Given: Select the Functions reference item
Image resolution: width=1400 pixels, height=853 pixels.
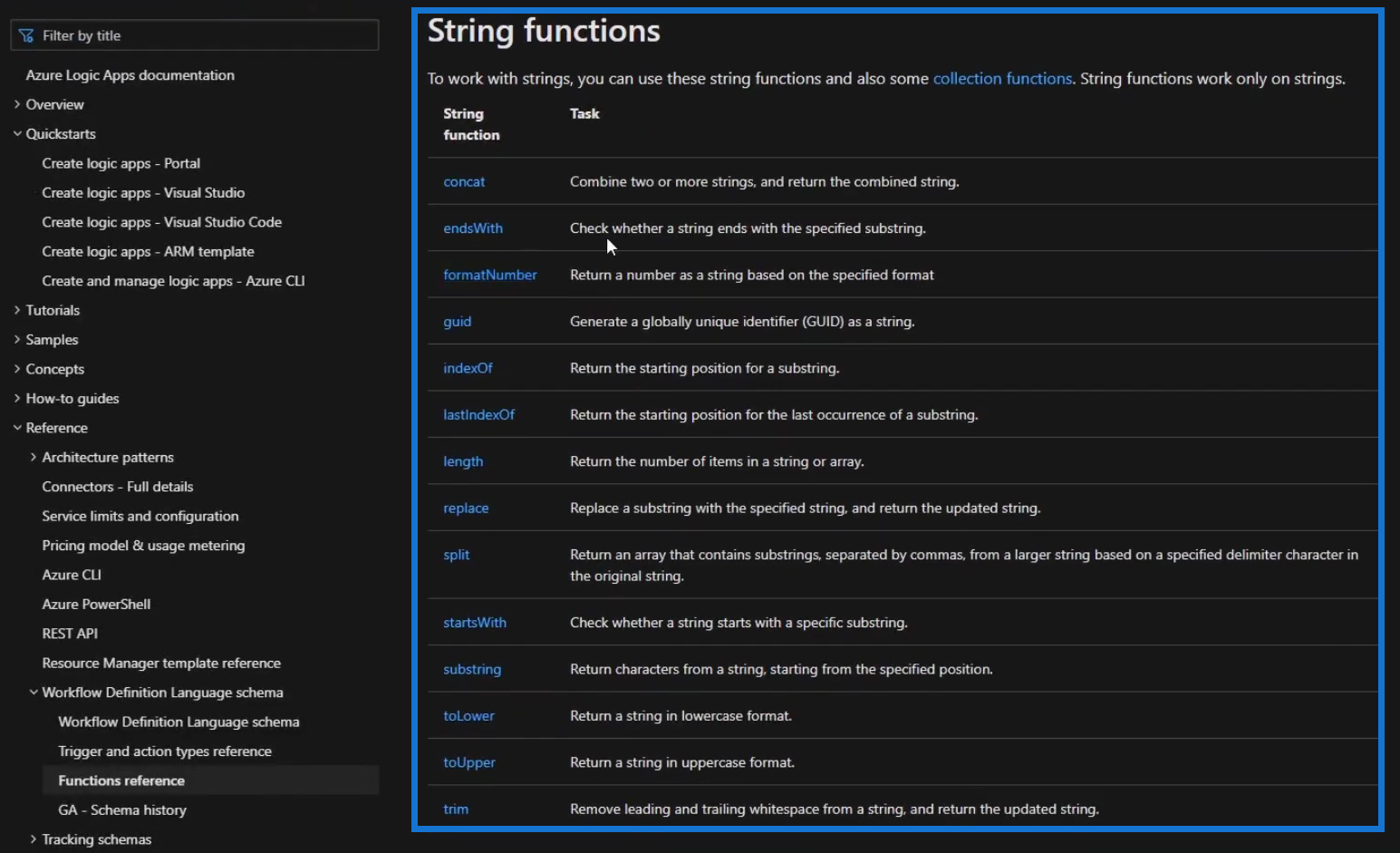Looking at the screenshot, I should pyautogui.click(x=210, y=780).
